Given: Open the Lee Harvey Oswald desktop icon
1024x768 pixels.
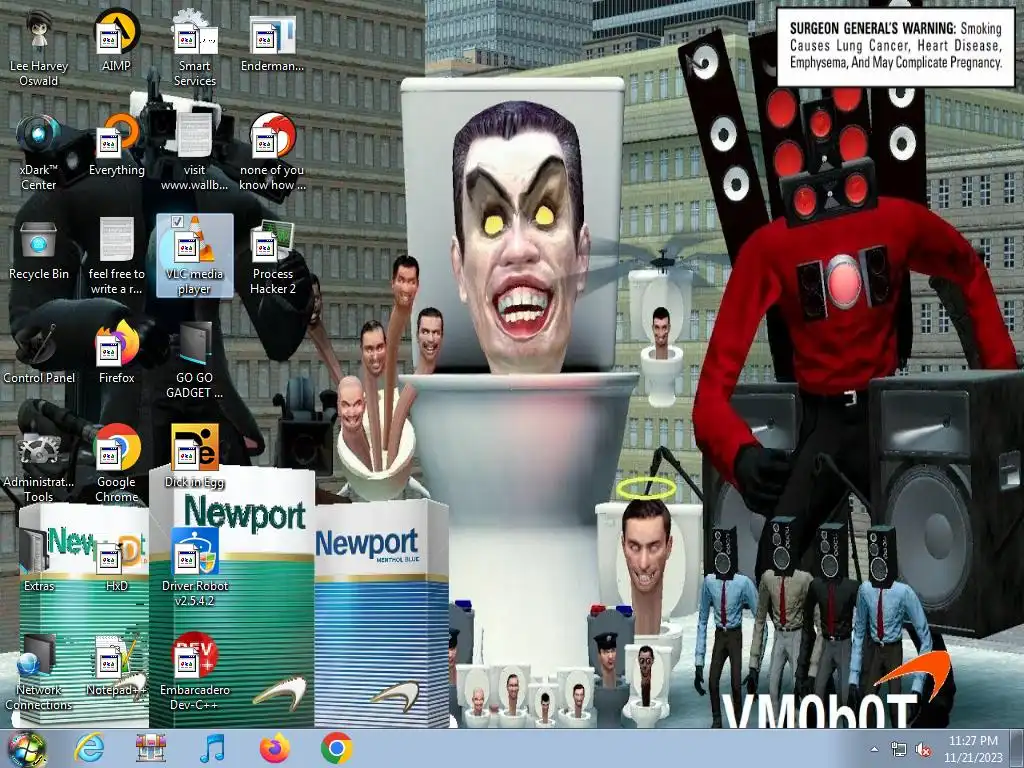Looking at the screenshot, I should point(39,49).
